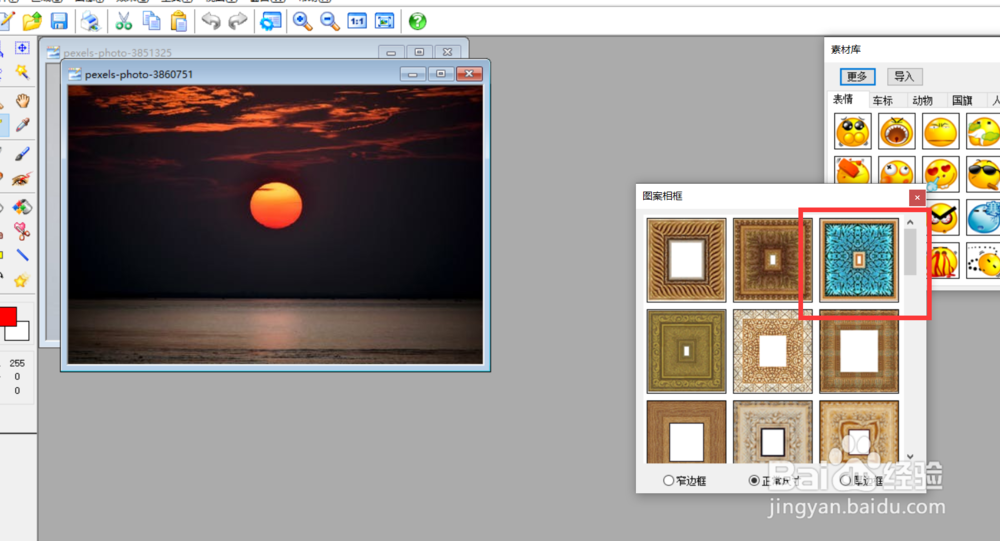
Task: Apply the turquoise blue patterned frame
Action: [858, 260]
